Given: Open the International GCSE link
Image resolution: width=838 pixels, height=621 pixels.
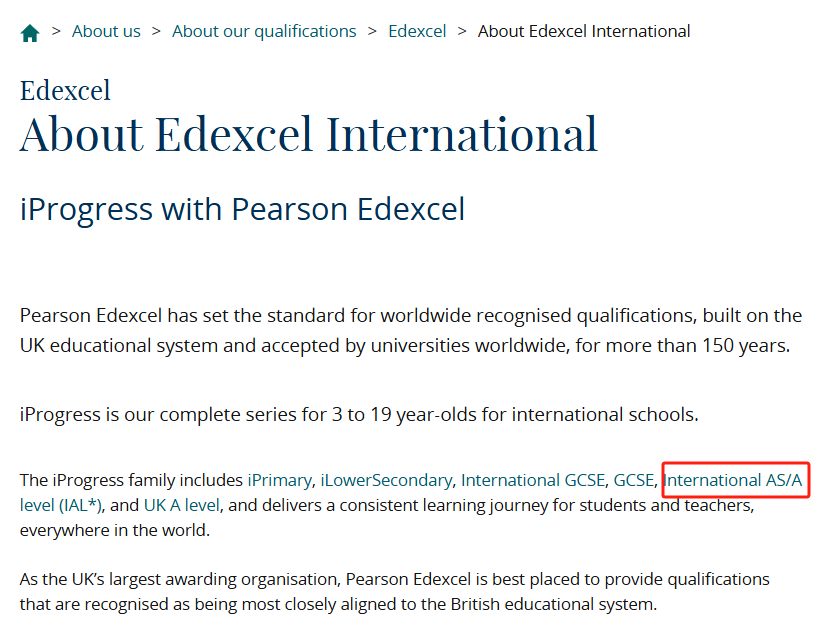Looking at the screenshot, I should [x=533, y=480].
